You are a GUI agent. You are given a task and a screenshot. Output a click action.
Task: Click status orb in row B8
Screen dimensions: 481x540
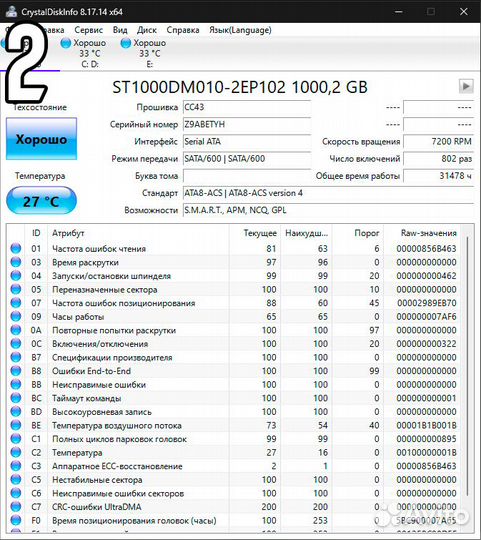15,371
